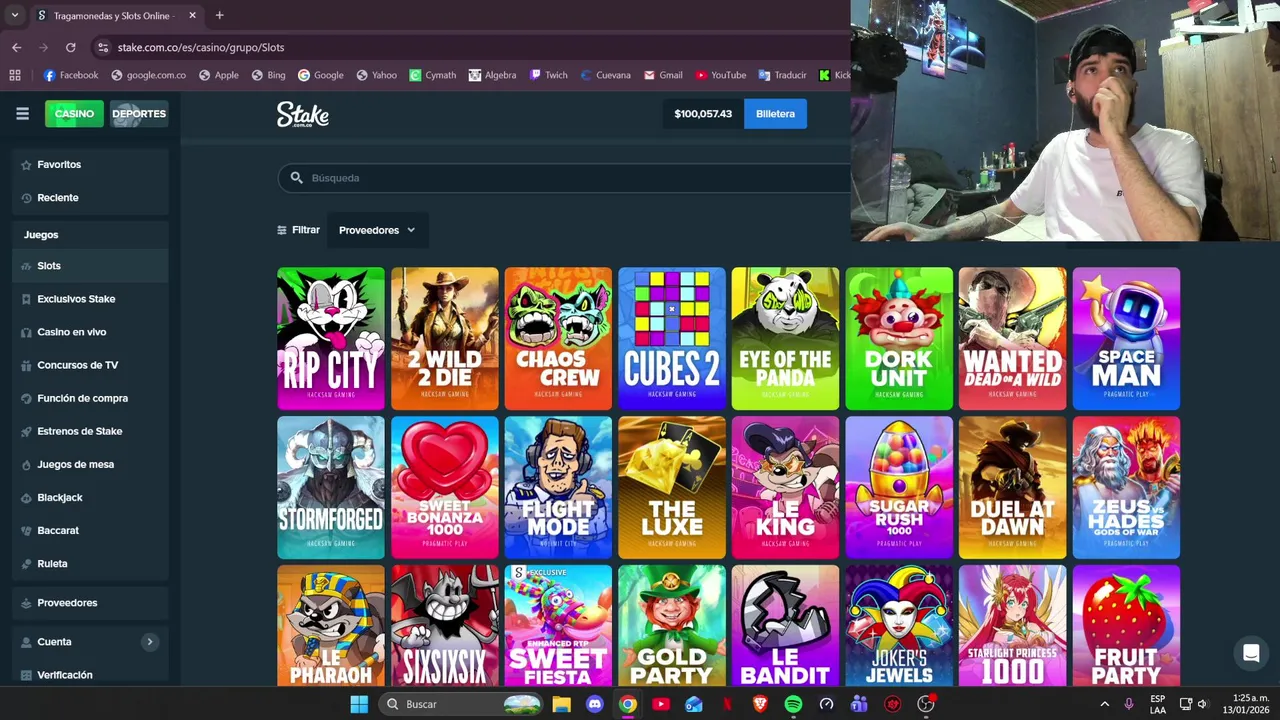Open Exclusivos Stake in sidebar
The width and height of the screenshot is (1280, 720).
[x=90, y=299]
